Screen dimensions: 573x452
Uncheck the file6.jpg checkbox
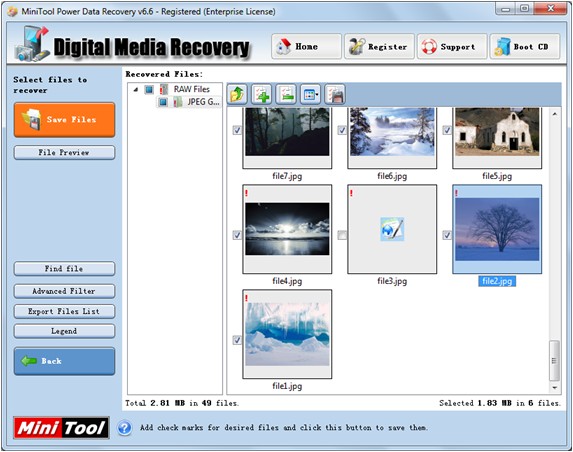point(342,130)
